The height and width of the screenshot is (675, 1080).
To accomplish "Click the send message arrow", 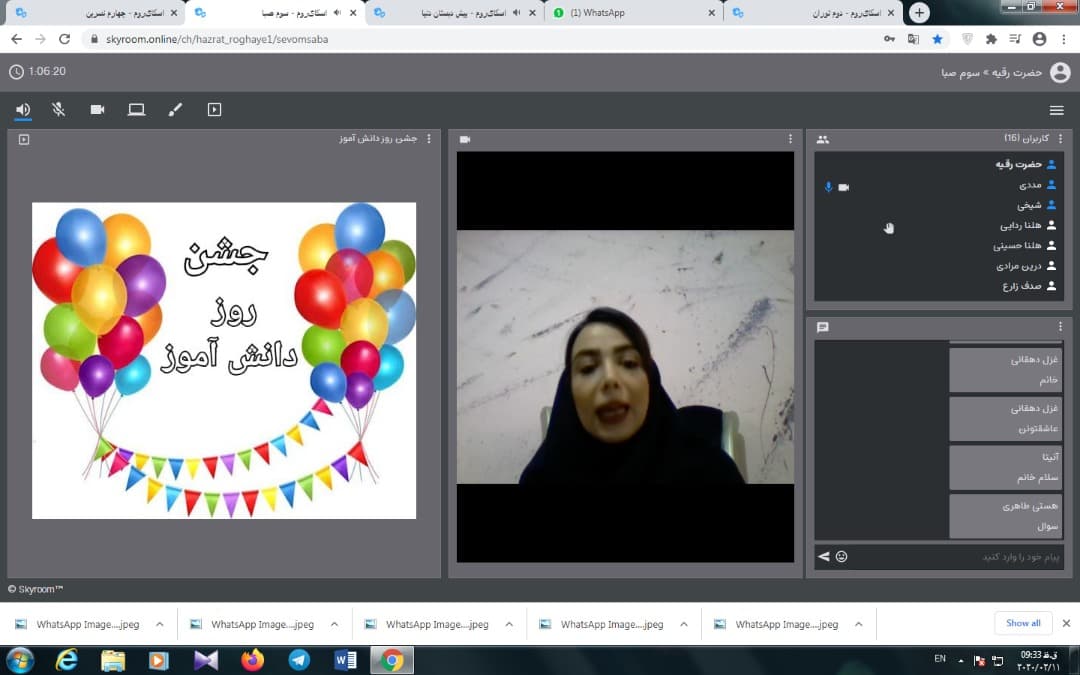I will 824,556.
